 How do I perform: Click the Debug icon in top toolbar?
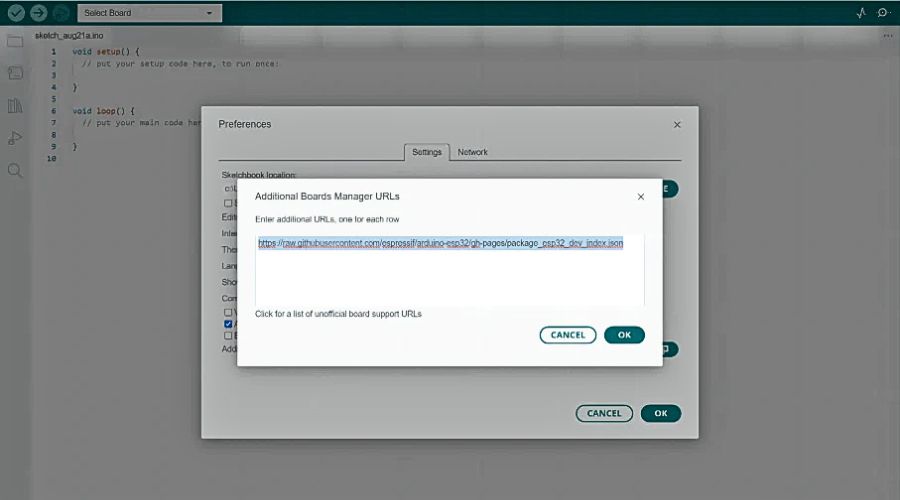[61, 13]
